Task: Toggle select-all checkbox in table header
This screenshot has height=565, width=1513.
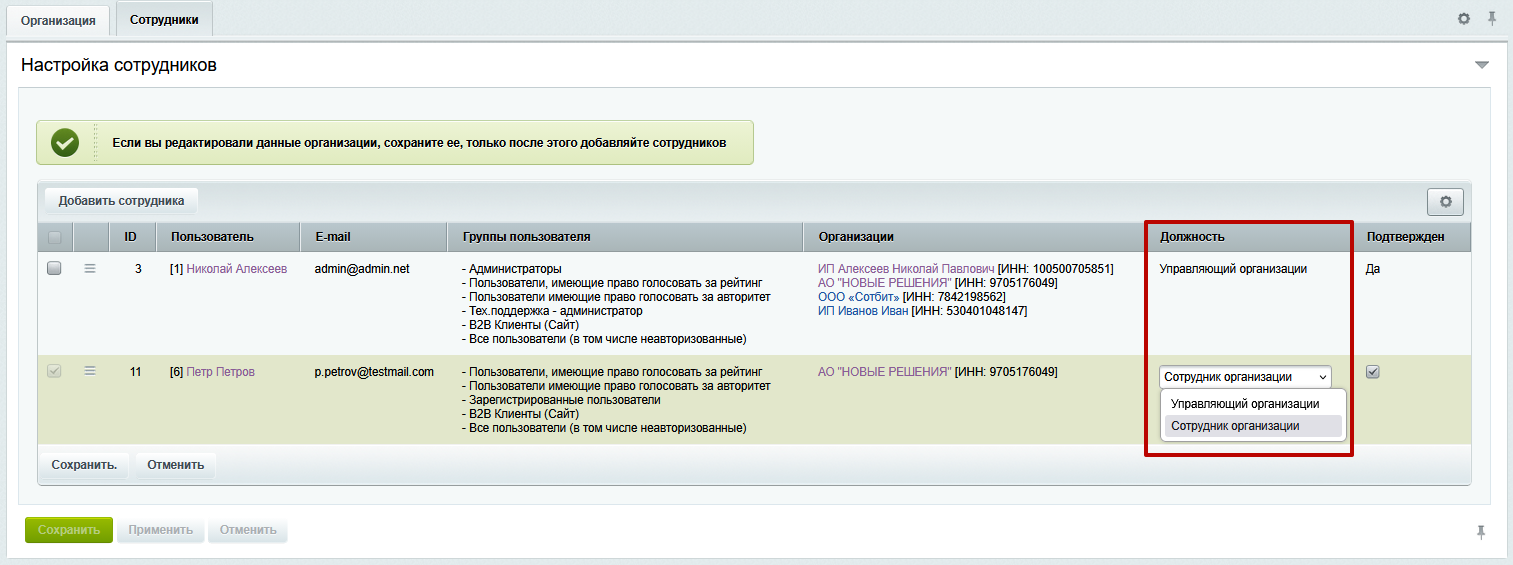Action: pos(55,237)
